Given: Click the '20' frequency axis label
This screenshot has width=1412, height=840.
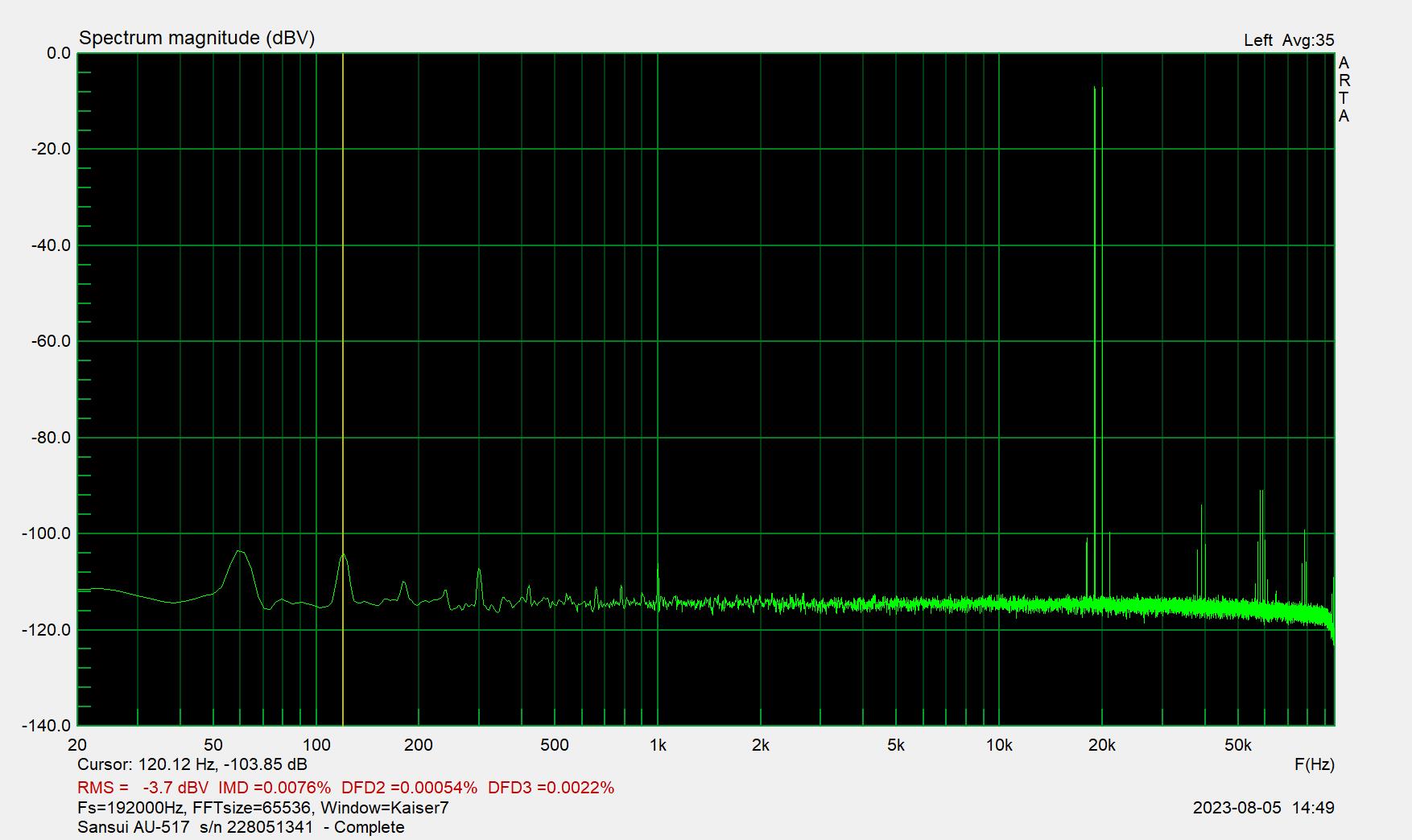Looking at the screenshot, I should (x=78, y=745).
